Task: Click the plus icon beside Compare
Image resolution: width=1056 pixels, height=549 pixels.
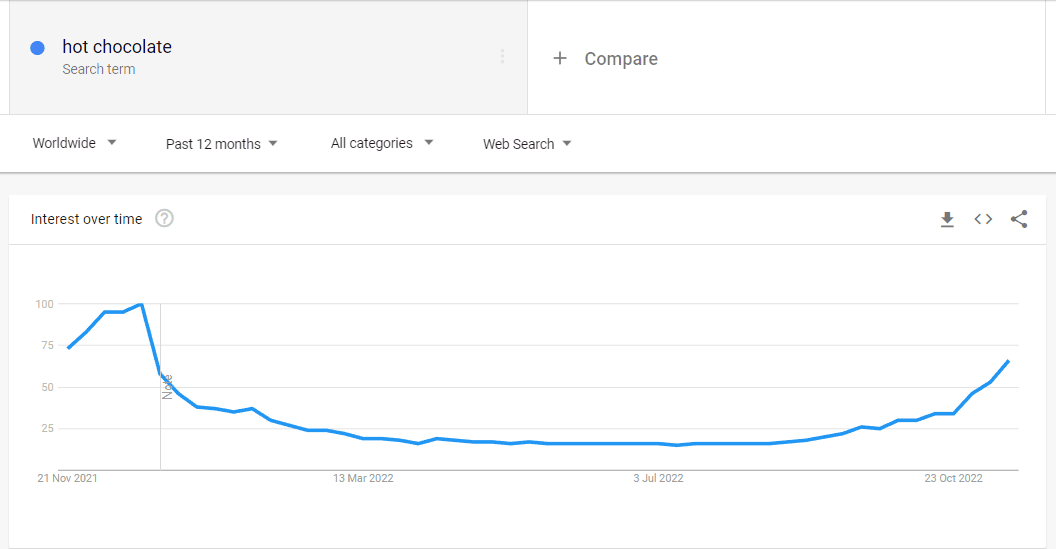Action: tap(560, 59)
